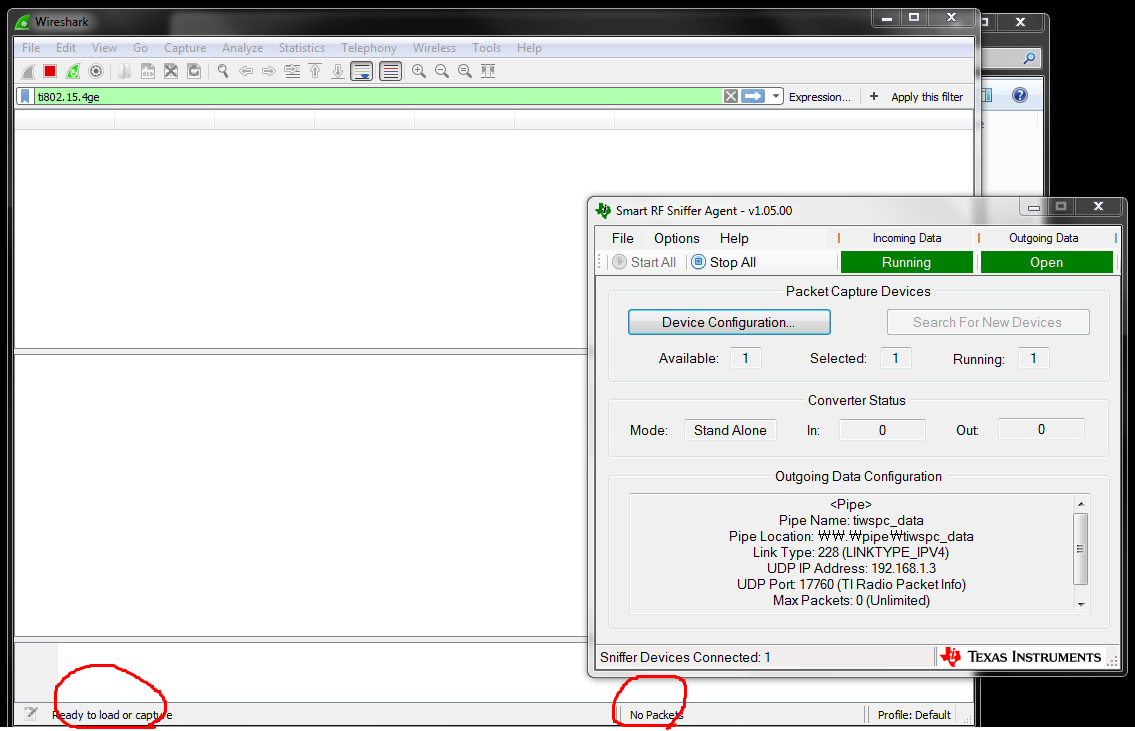Click Start All in Sniffer Agent
This screenshot has height=731, width=1135.
[x=644, y=262]
